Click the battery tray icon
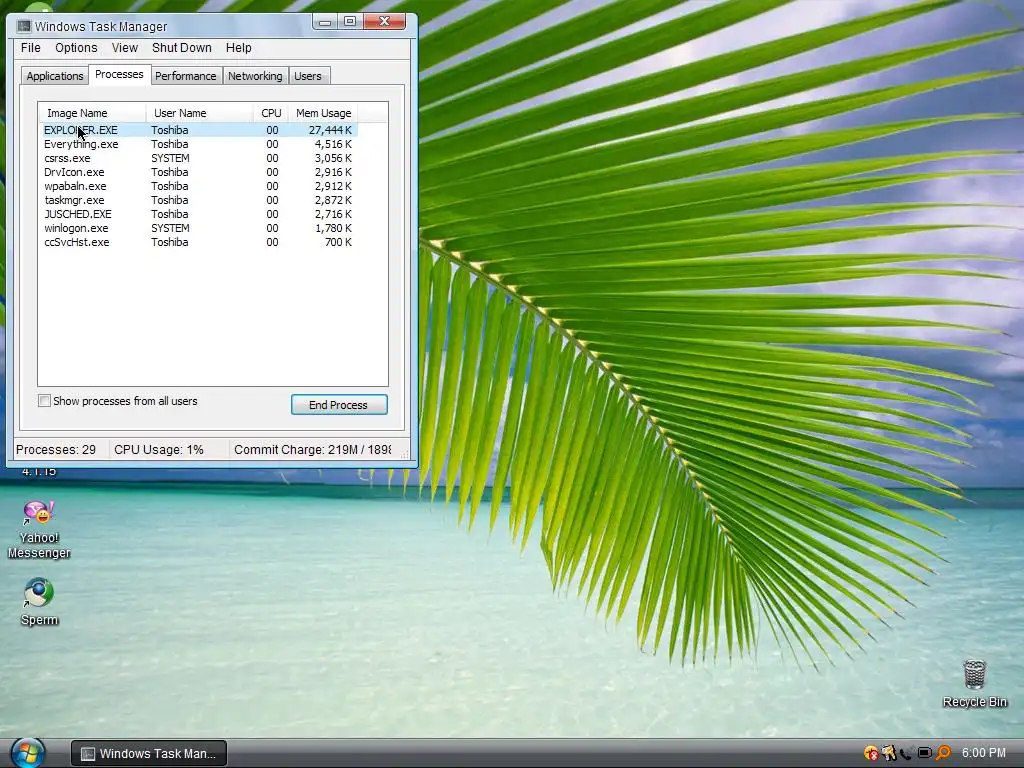 [x=925, y=753]
